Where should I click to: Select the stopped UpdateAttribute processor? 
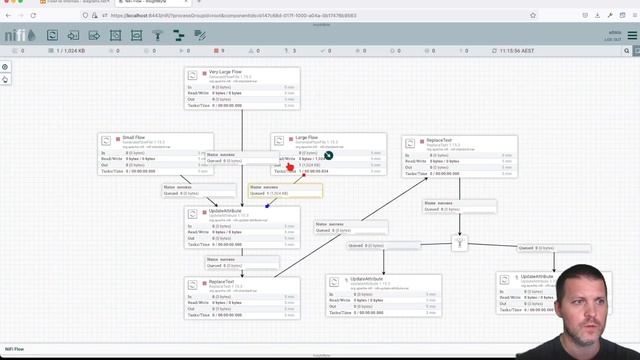tap(242, 227)
